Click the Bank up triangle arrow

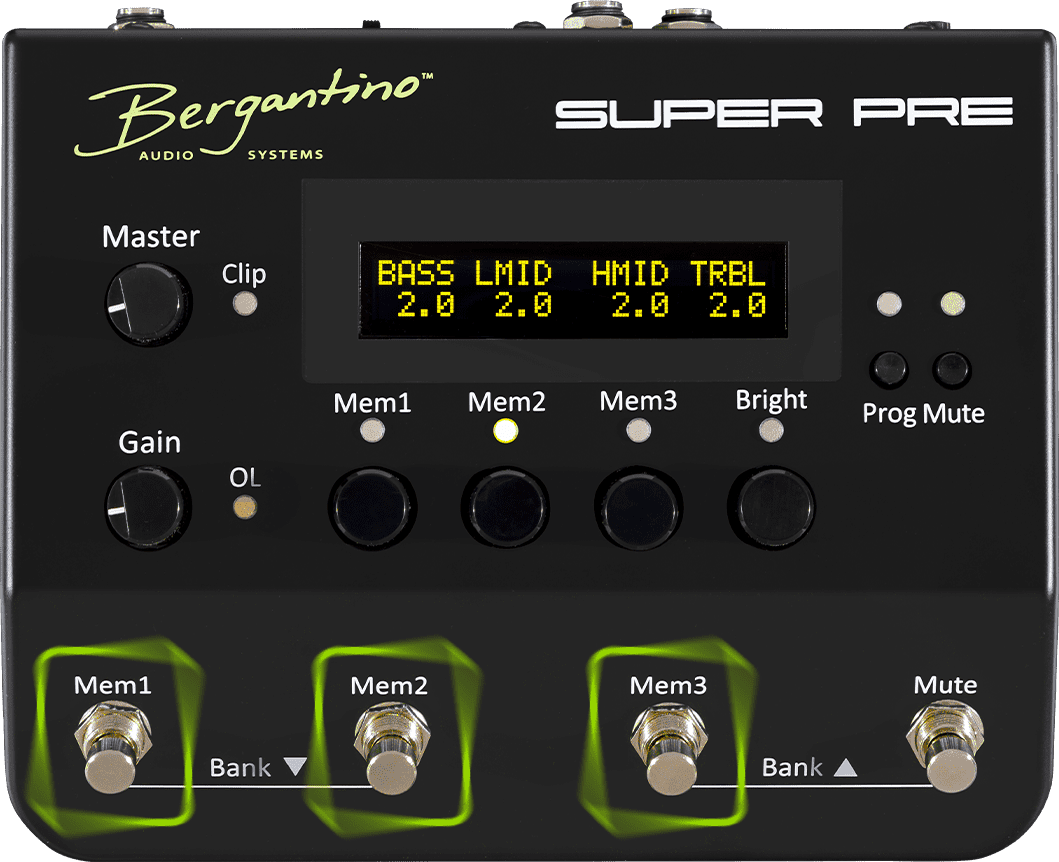(x=845, y=767)
